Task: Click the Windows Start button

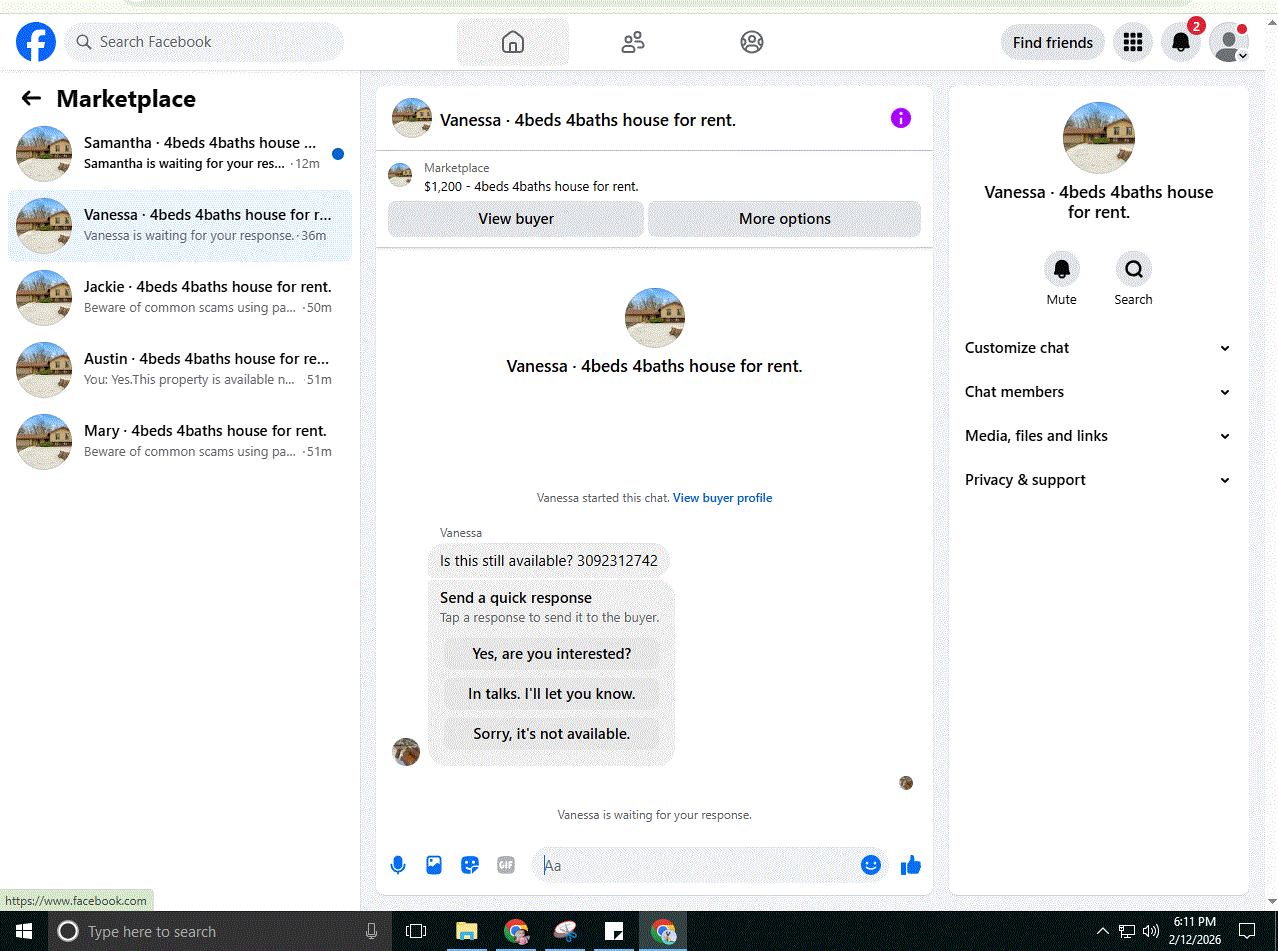Action: click(24, 931)
